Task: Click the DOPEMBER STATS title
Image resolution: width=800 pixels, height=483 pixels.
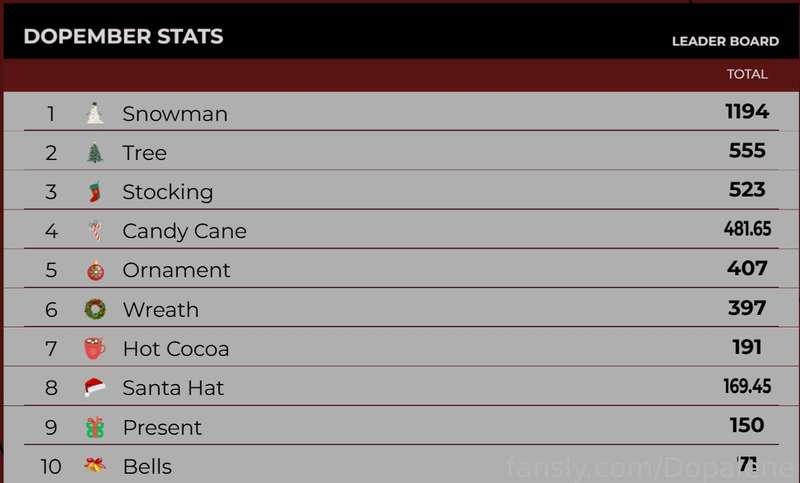Action: 123,36
